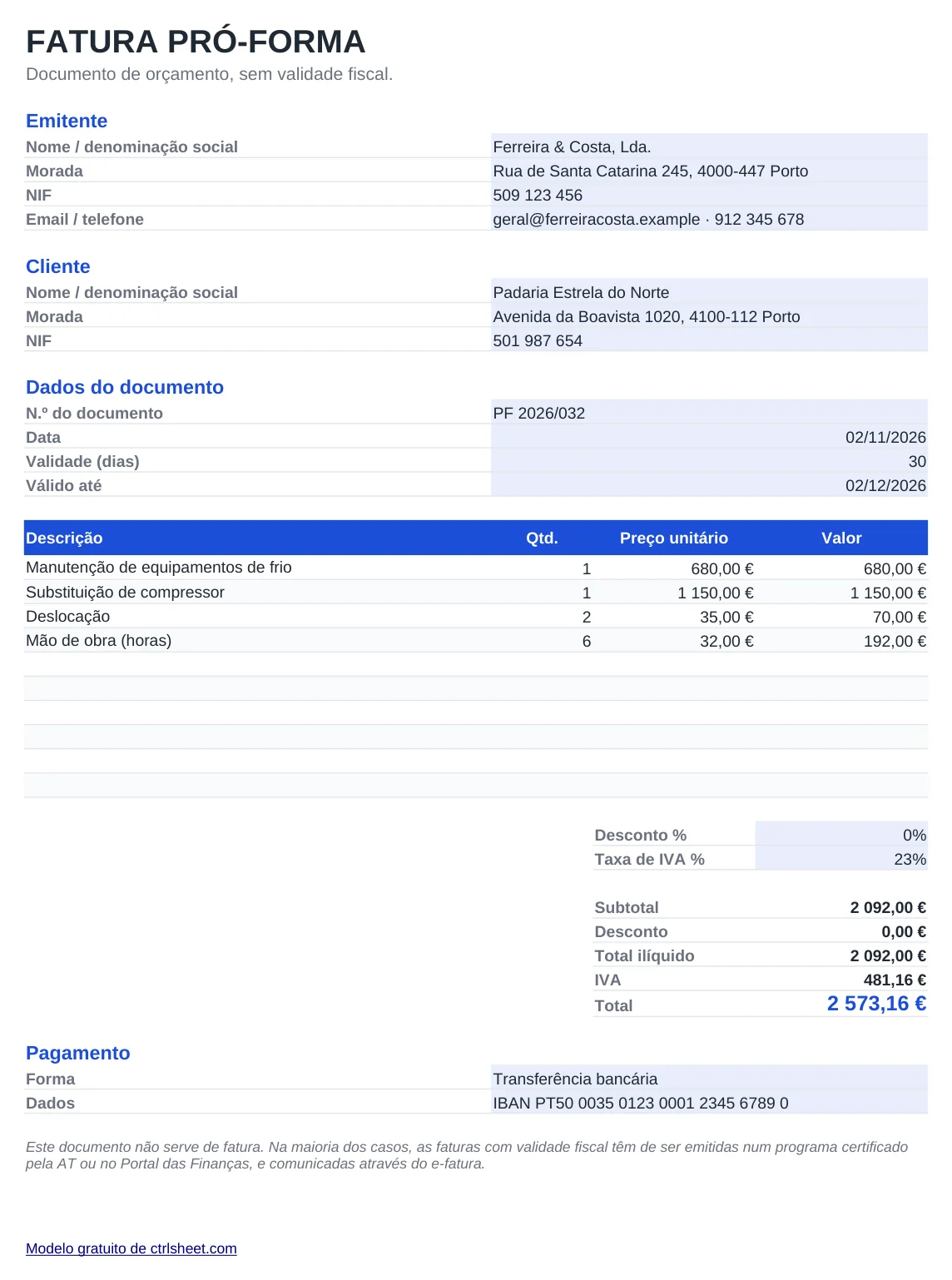
Task: Select the Subtotal amount '2 092,00 €'
Action: pyautogui.click(x=888, y=907)
